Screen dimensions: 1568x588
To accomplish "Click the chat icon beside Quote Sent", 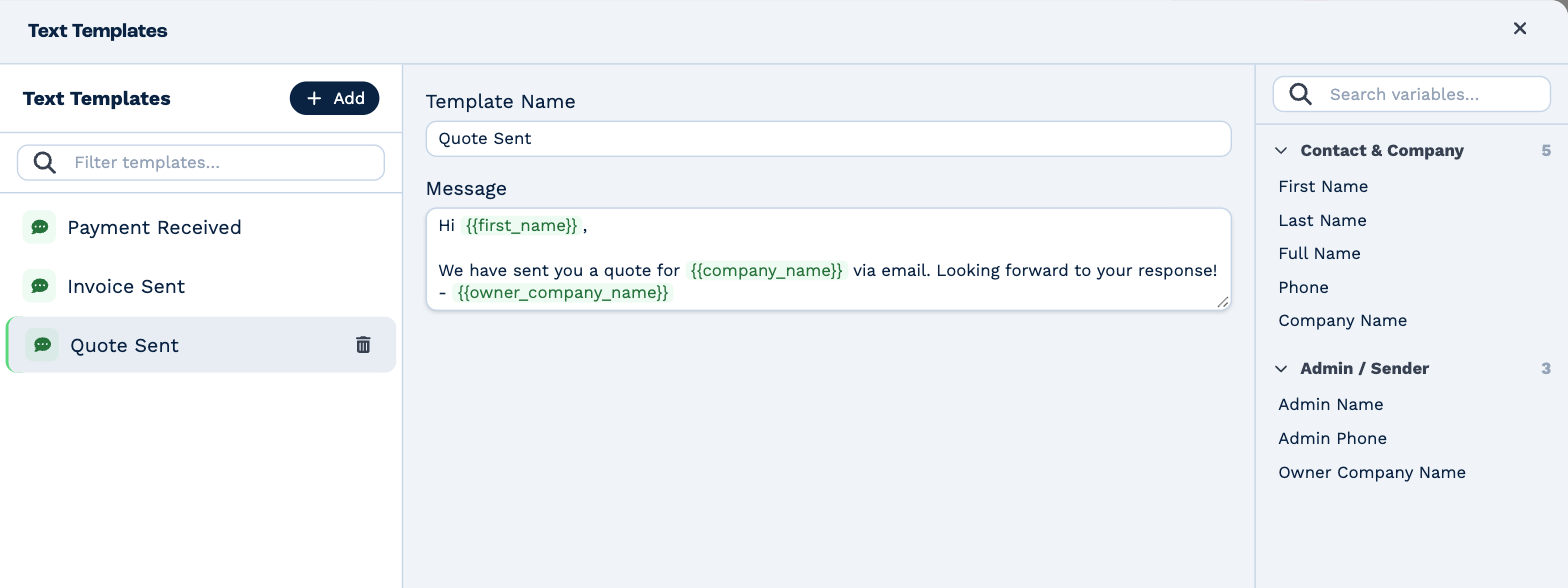I will coord(42,345).
